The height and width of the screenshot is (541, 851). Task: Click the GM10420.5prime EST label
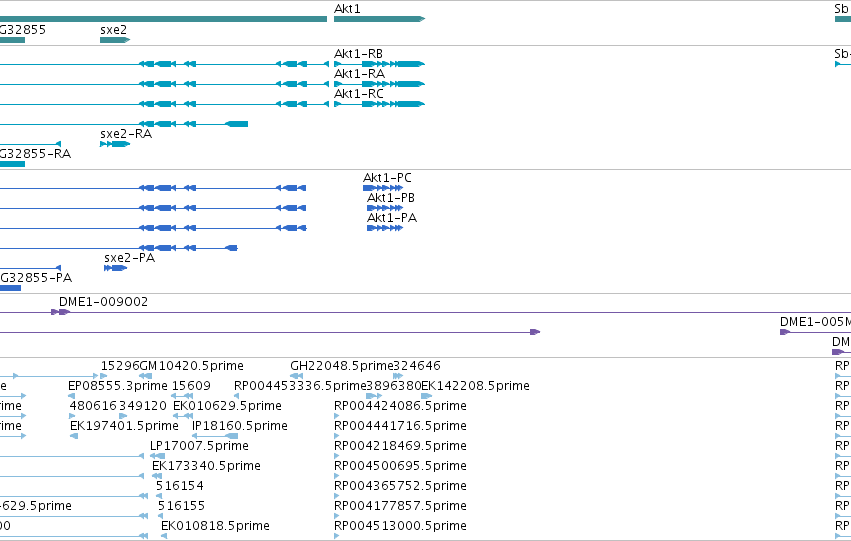(x=192, y=366)
